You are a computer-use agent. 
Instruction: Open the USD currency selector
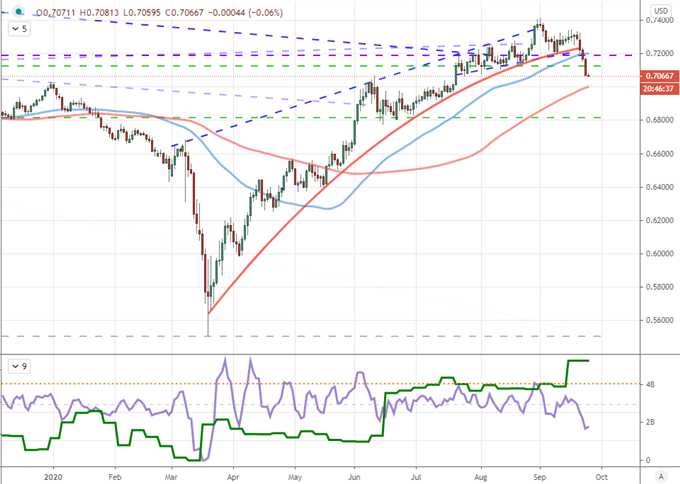661,11
